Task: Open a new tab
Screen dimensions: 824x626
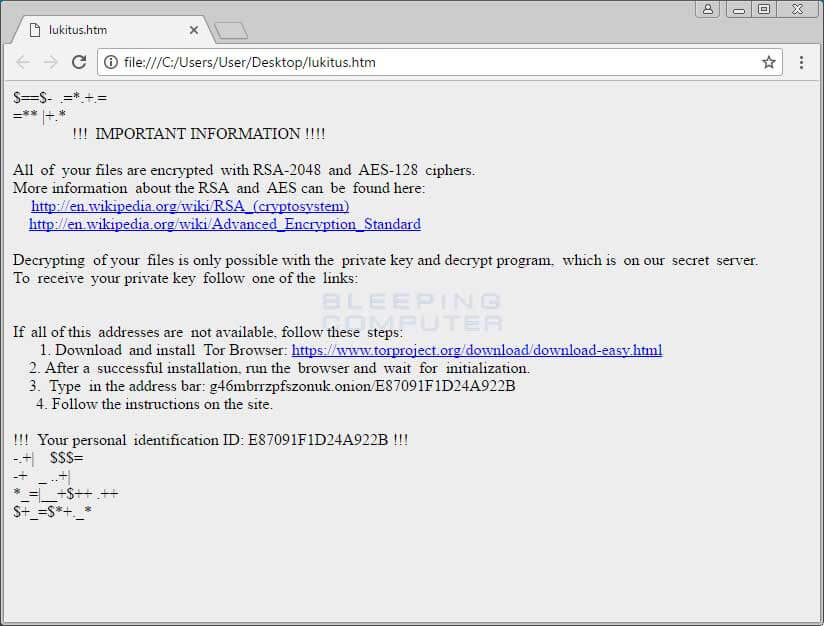Action: [x=231, y=30]
